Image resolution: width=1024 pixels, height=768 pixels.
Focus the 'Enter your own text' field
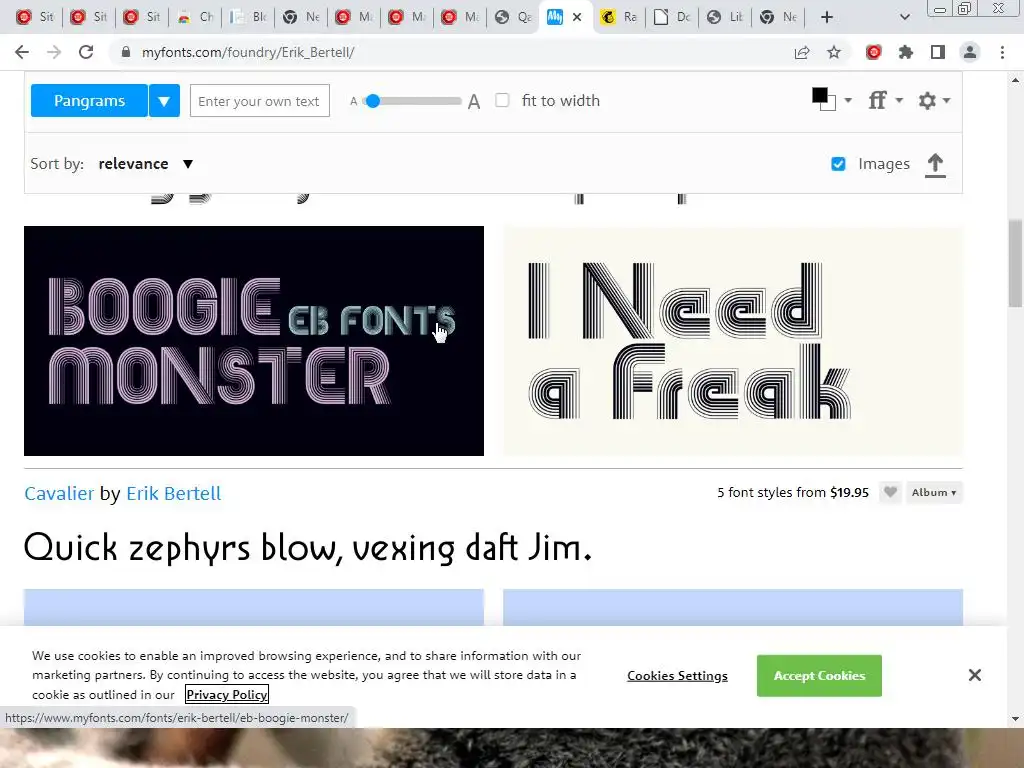260,101
